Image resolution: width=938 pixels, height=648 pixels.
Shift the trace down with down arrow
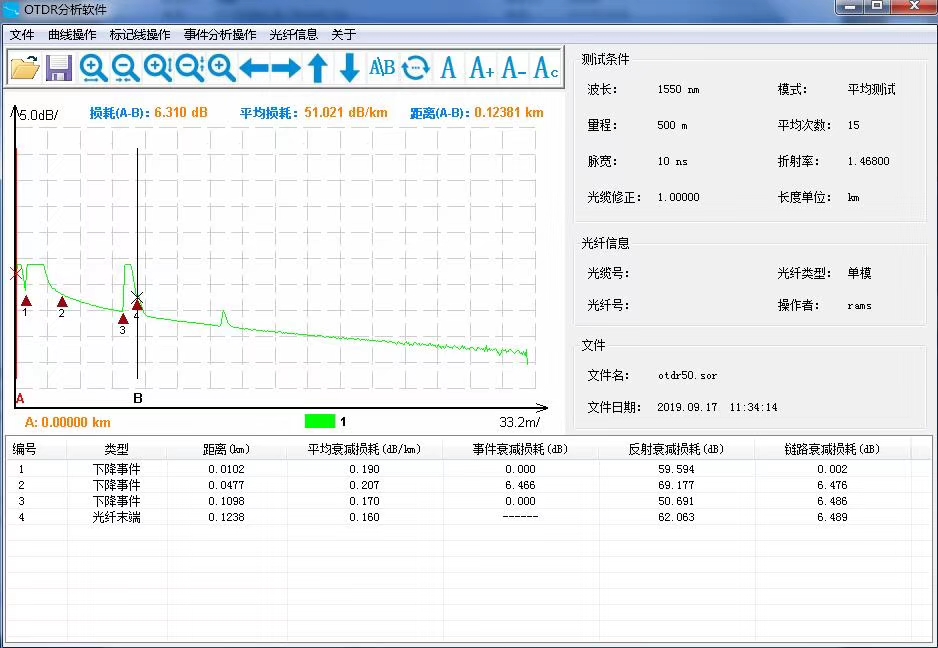coord(350,68)
